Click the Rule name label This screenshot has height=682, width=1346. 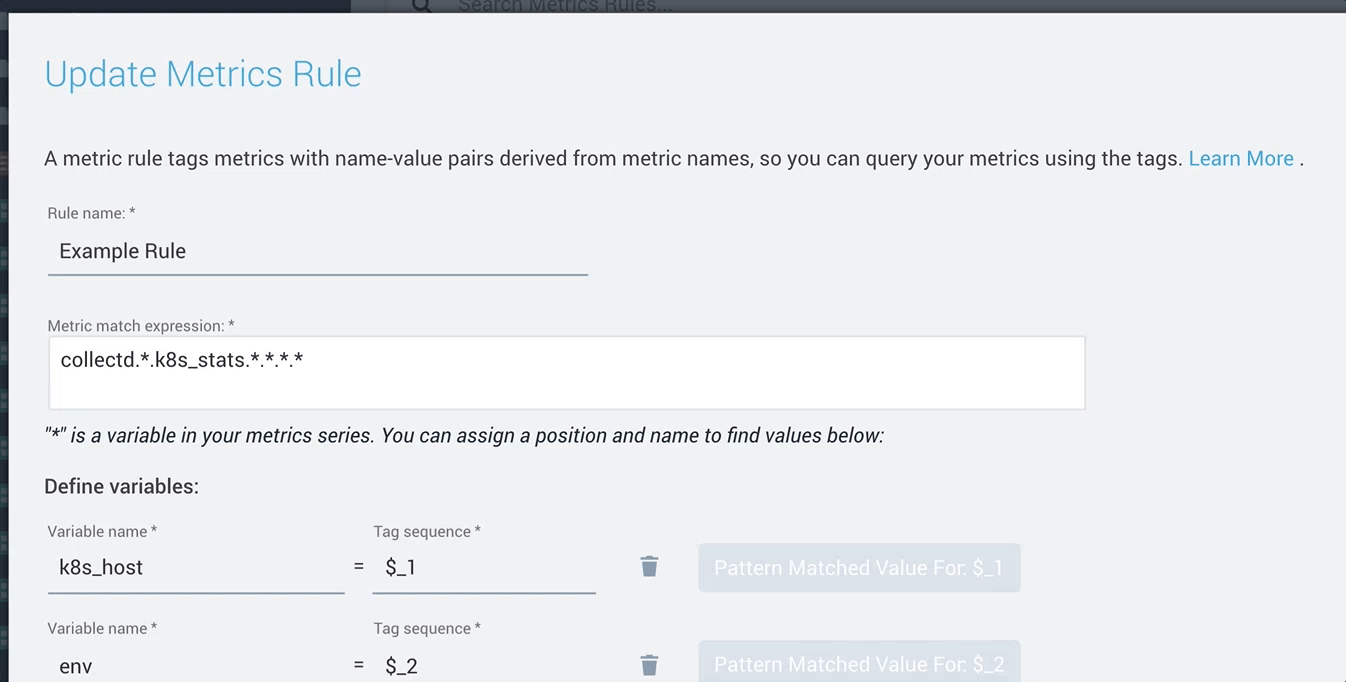click(x=91, y=214)
